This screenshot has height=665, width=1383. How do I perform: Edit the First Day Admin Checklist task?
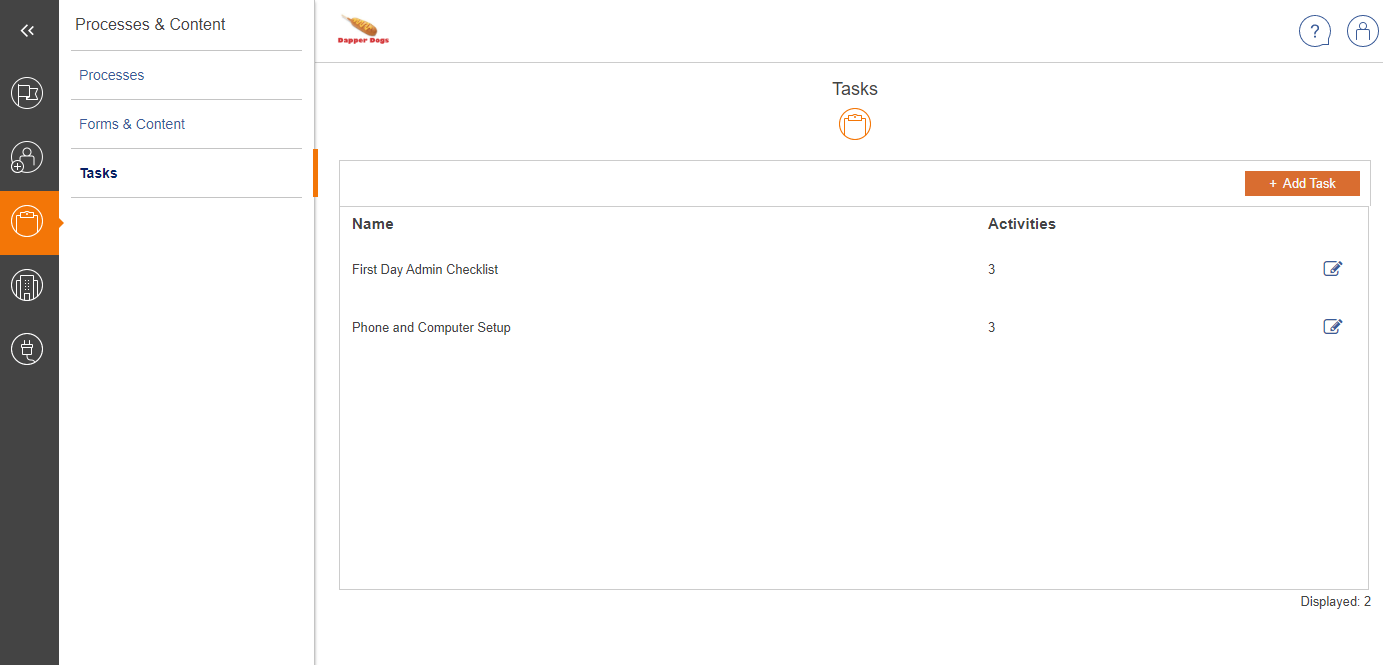pos(1332,268)
